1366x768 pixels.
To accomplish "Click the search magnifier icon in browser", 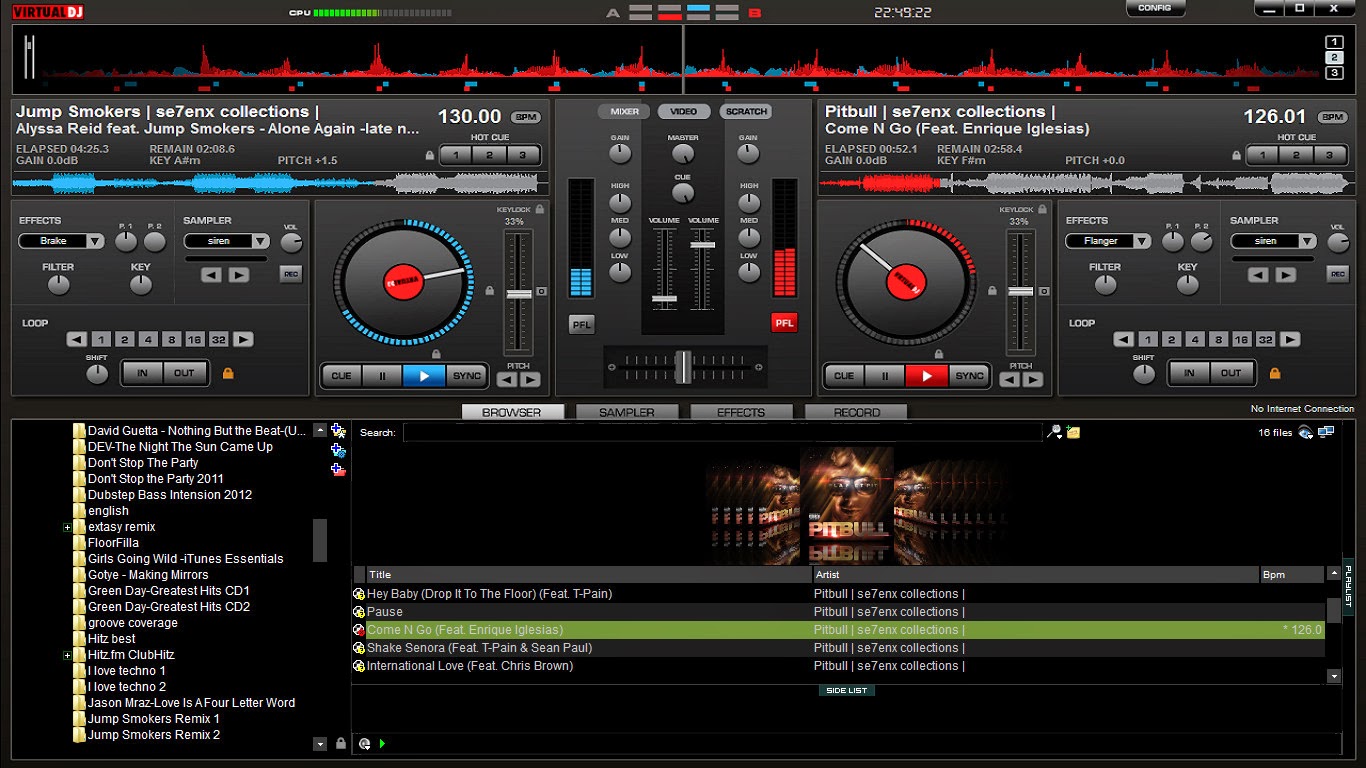I will 1053,432.
